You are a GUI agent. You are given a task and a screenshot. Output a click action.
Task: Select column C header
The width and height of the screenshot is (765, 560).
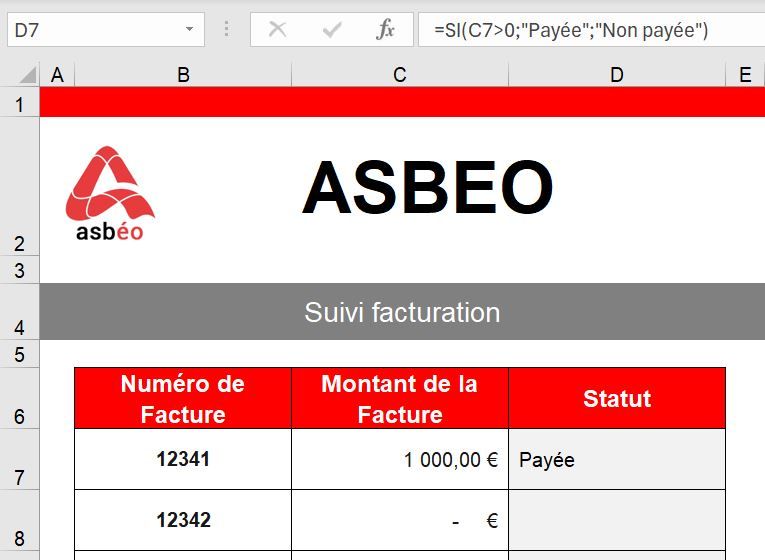click(x=400, y=75)
